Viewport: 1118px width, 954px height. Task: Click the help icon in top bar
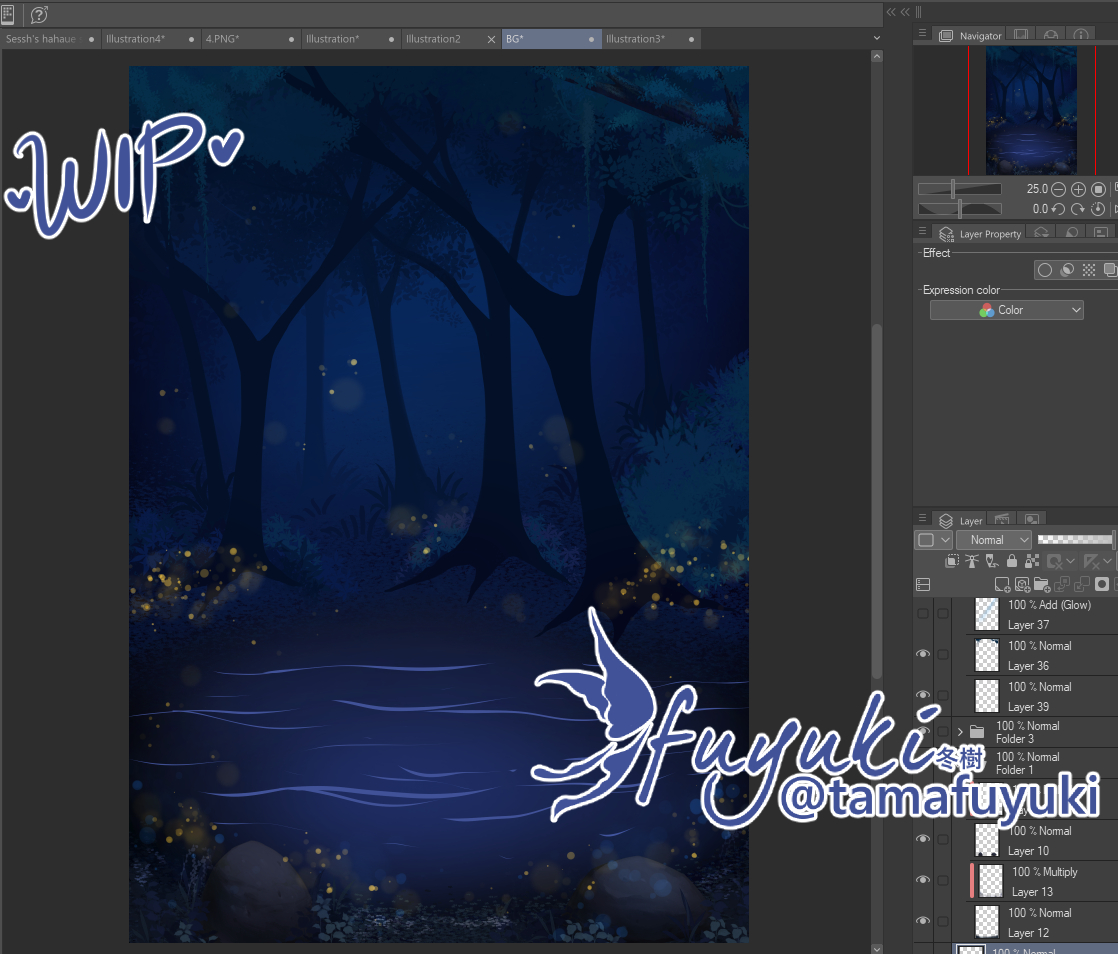[39, 14]
